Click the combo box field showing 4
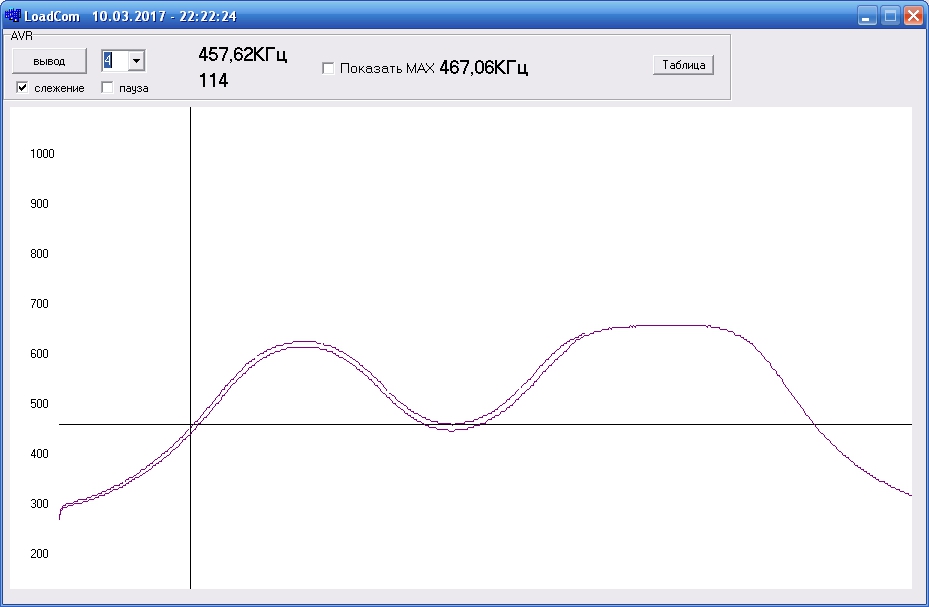This screenshot has height=607, width=929. pos(113,61)
